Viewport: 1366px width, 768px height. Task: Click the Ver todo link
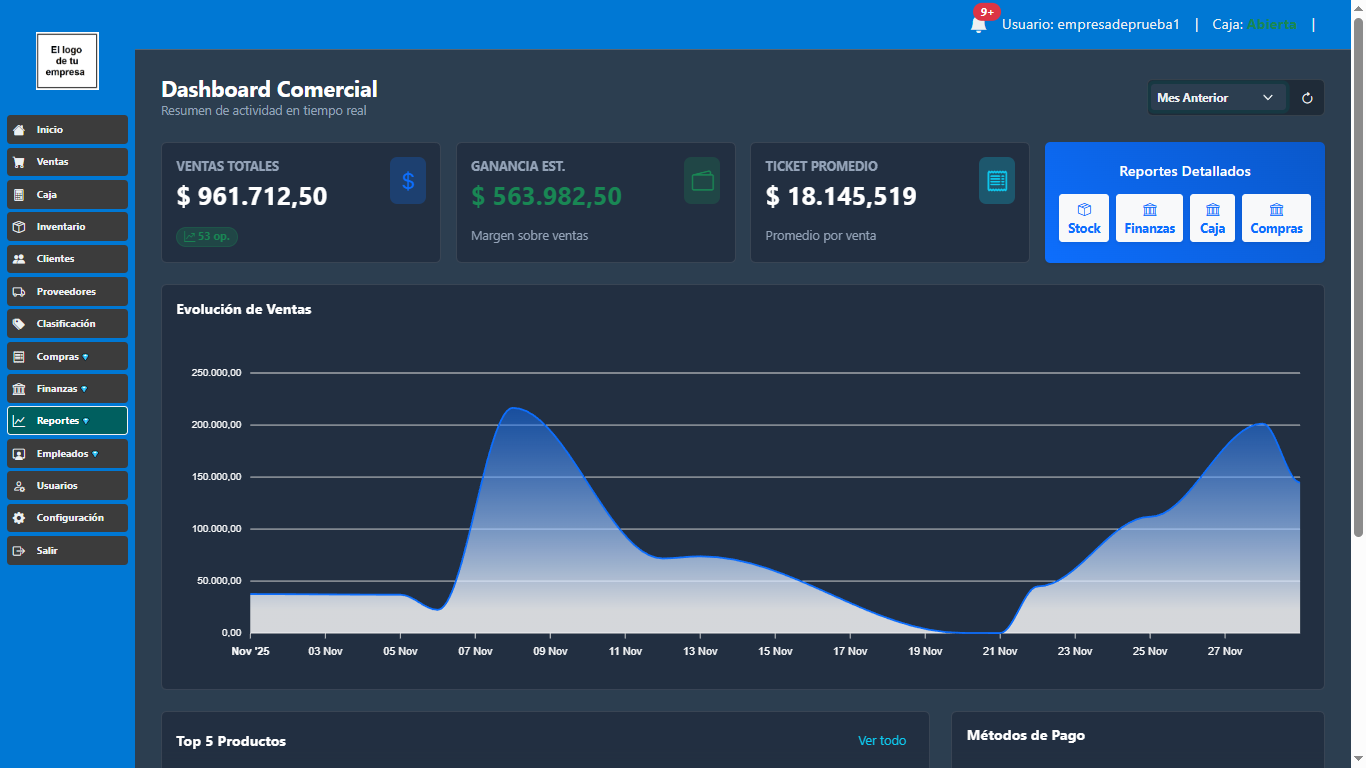pos(881,741)
